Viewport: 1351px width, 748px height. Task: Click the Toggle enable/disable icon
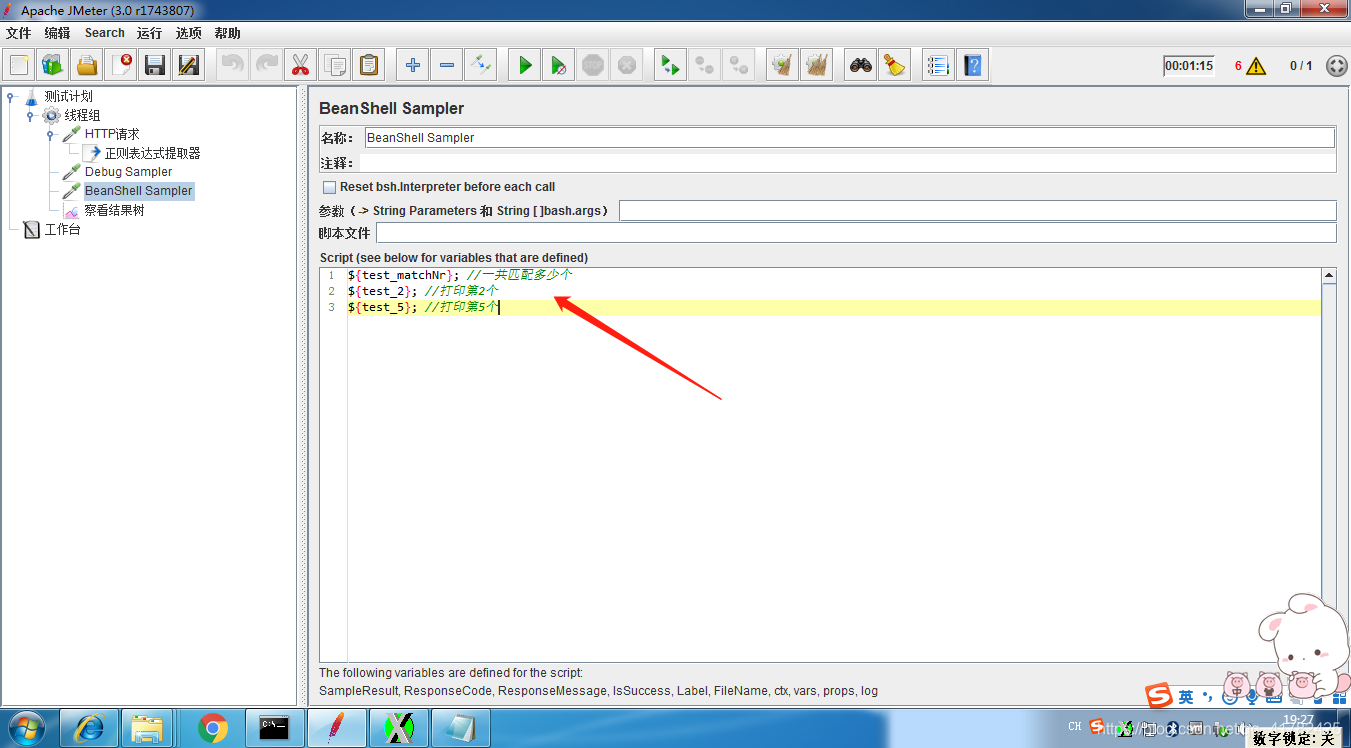(481, 66)
